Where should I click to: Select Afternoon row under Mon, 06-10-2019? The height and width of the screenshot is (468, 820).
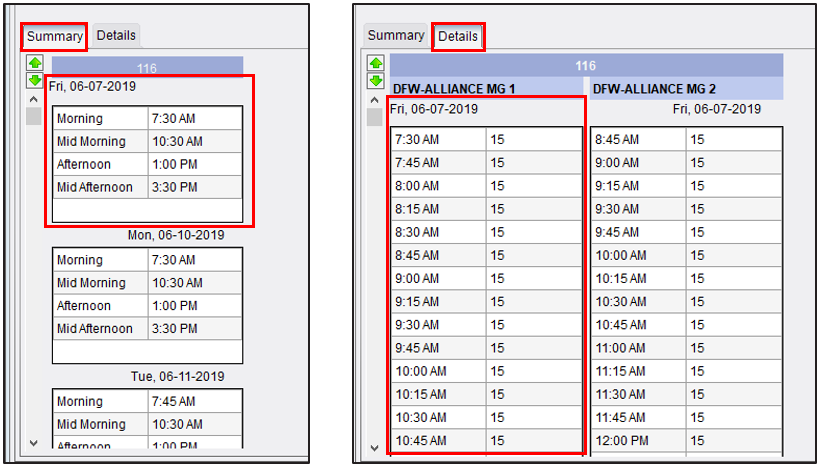147,306
